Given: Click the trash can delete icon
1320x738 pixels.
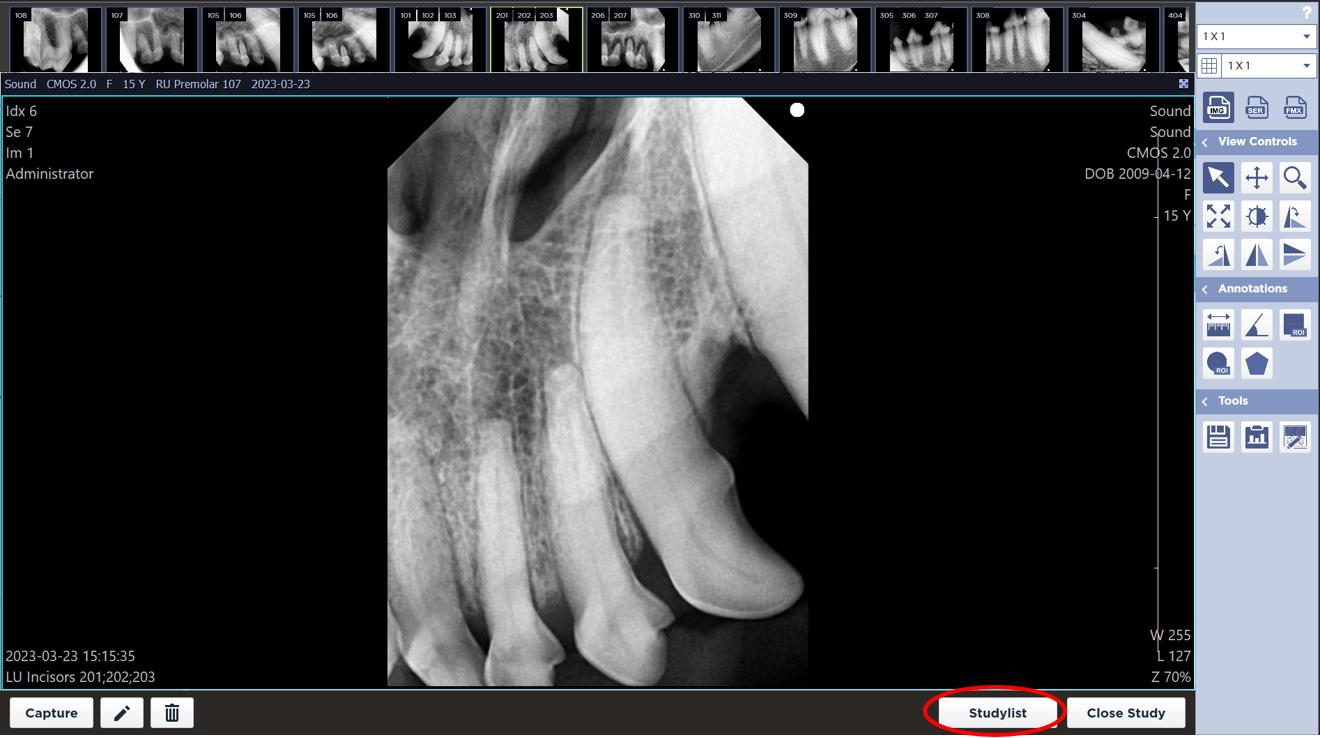Looking at the screenshot, I should (172, 713).
